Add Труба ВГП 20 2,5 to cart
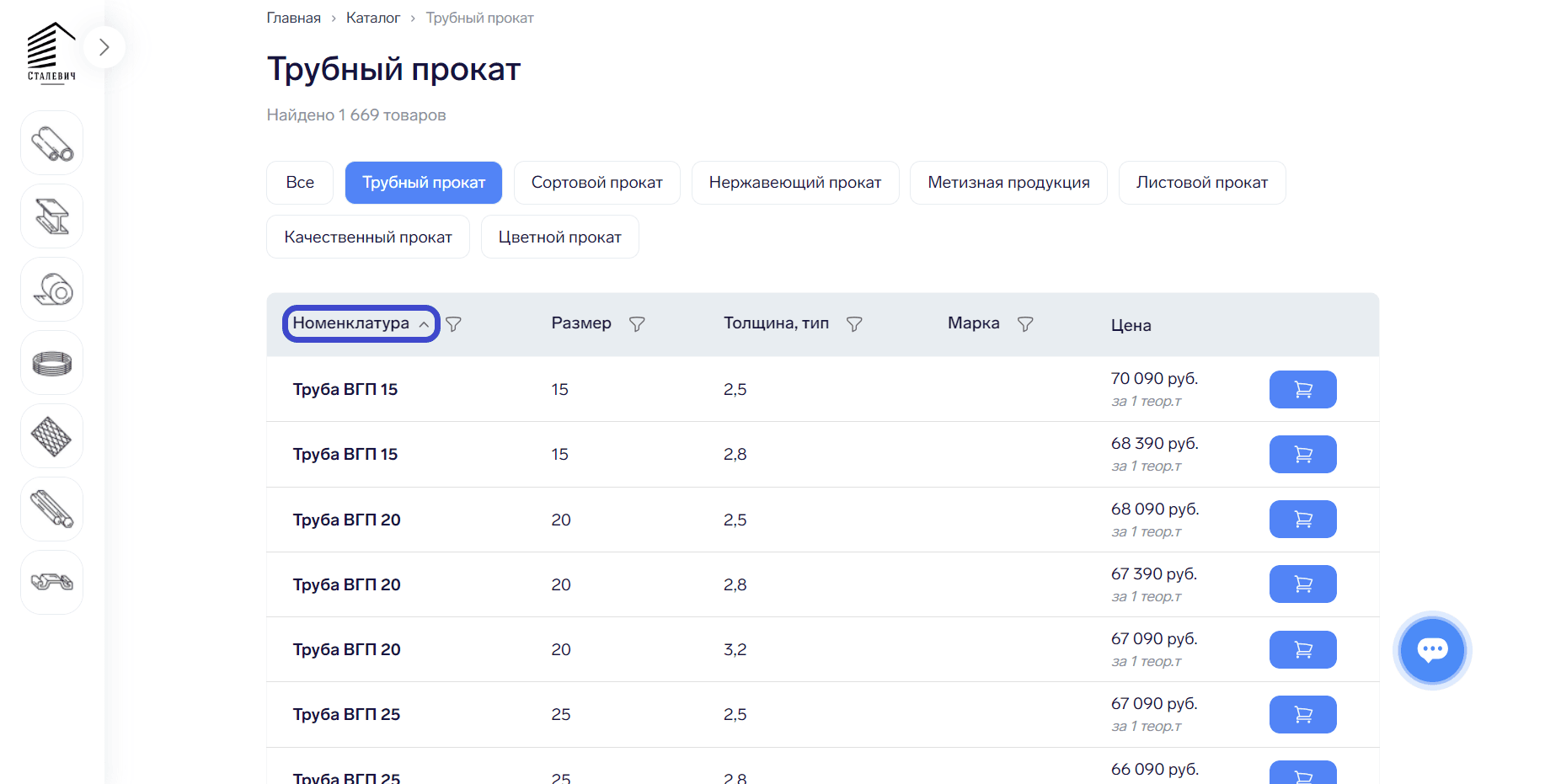The width and height of the screenshot is (1545, 784). [x=1302, y=519]
